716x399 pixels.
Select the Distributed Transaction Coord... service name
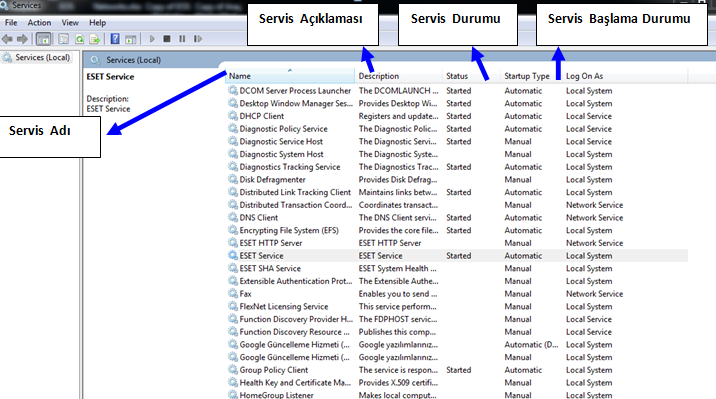[296, 205]
